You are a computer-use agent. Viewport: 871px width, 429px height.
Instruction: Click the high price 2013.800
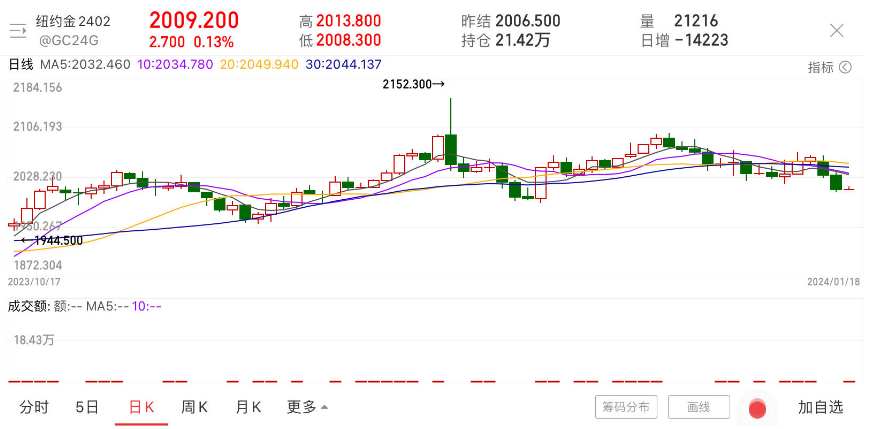349,21
